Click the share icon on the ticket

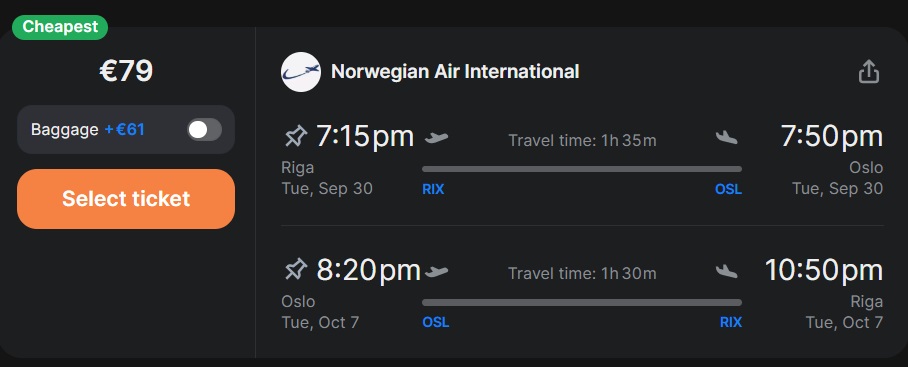869,72
